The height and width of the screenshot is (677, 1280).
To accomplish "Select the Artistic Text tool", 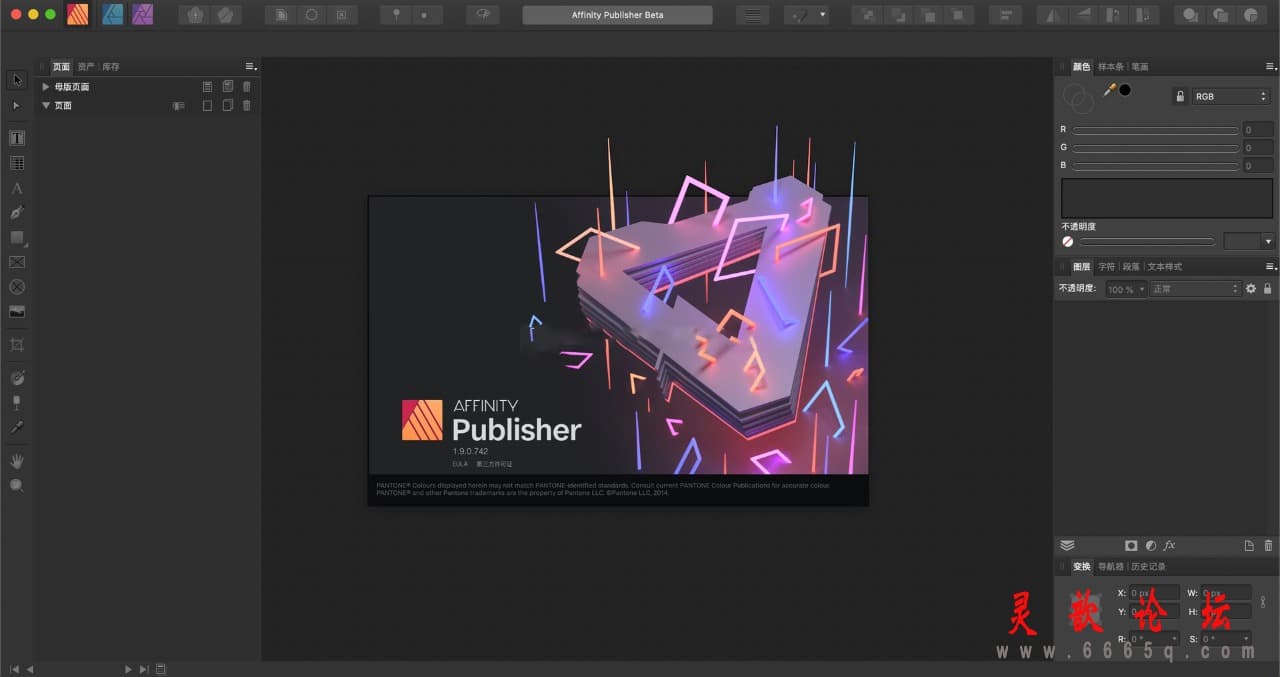I will coord(17,188).
